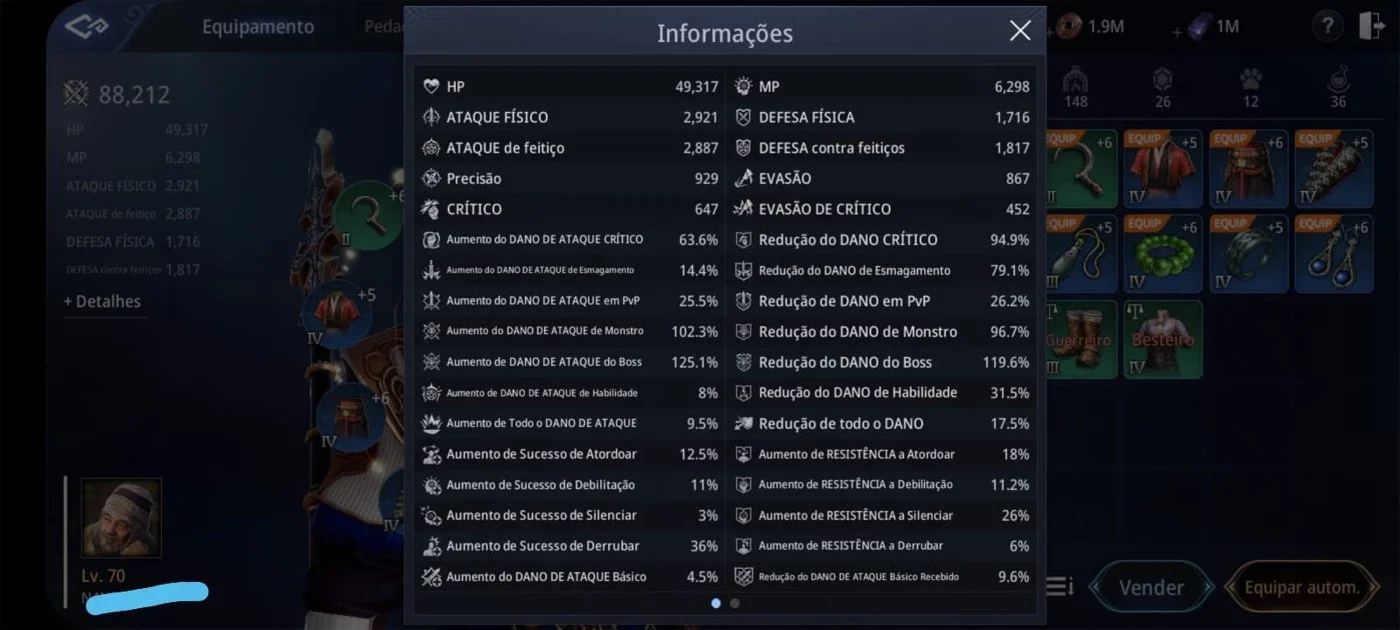Tap the back arrow icon
Screen dimensions: 1400x630
point(84,27)
